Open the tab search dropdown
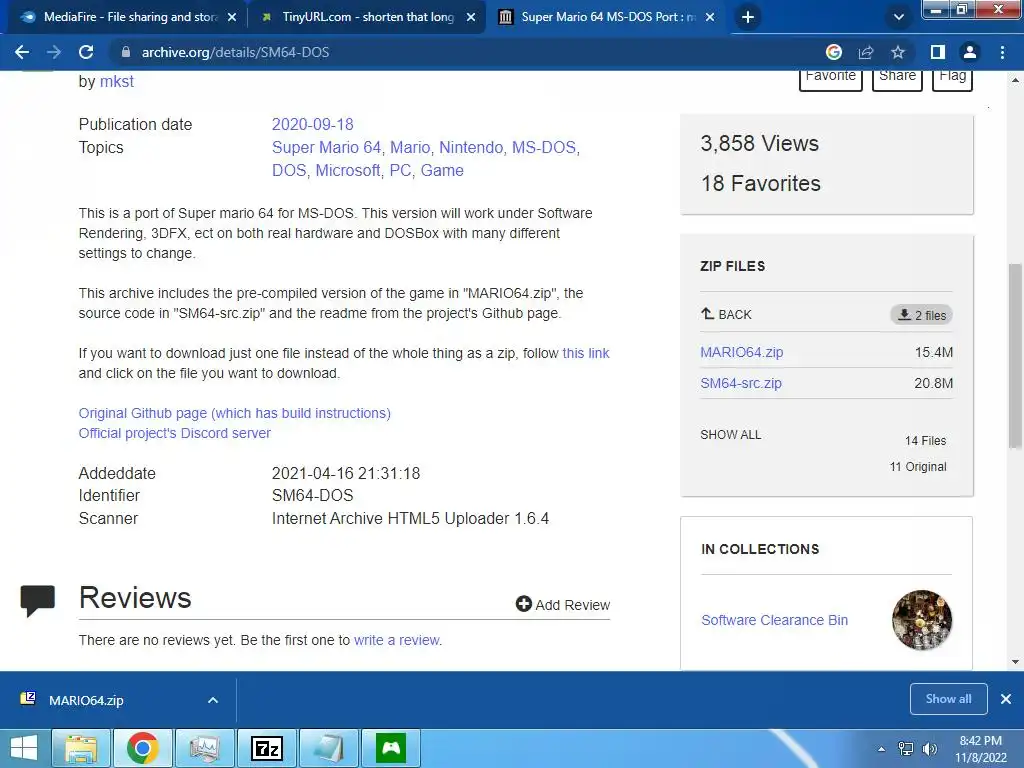 click(x=899, y=17)
